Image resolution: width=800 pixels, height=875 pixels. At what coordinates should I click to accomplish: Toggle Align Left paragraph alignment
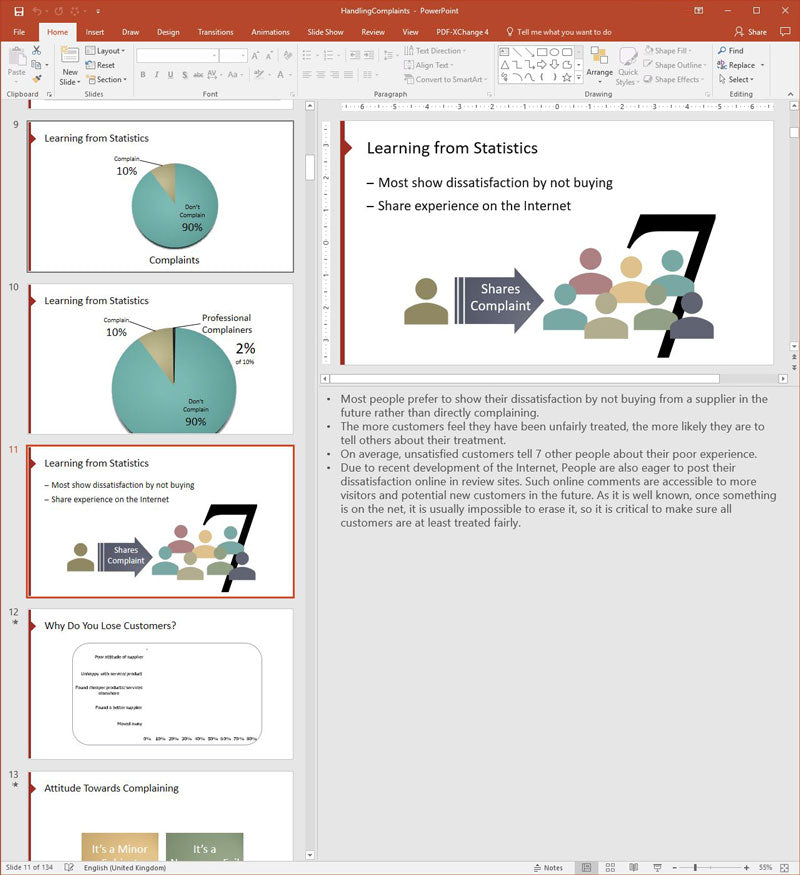(307, 74)
